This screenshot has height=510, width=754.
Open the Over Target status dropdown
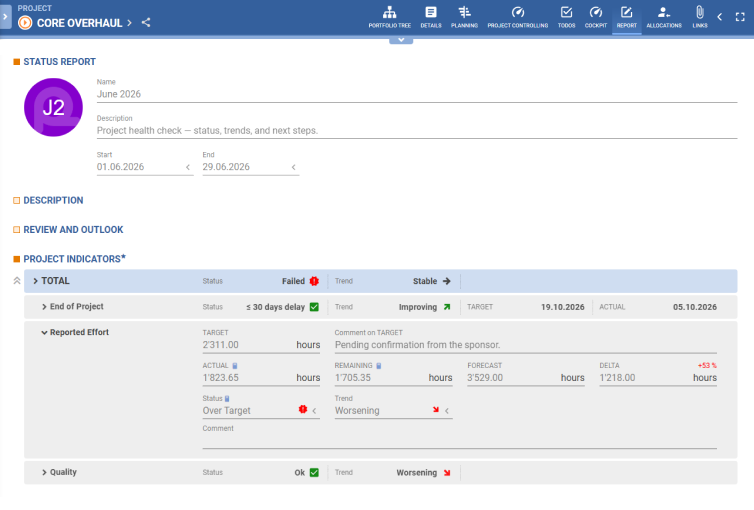[x=314, y=411]
